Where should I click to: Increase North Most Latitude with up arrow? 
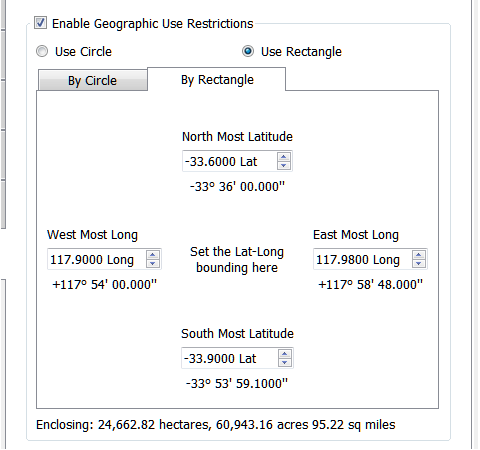click(283, 157)
